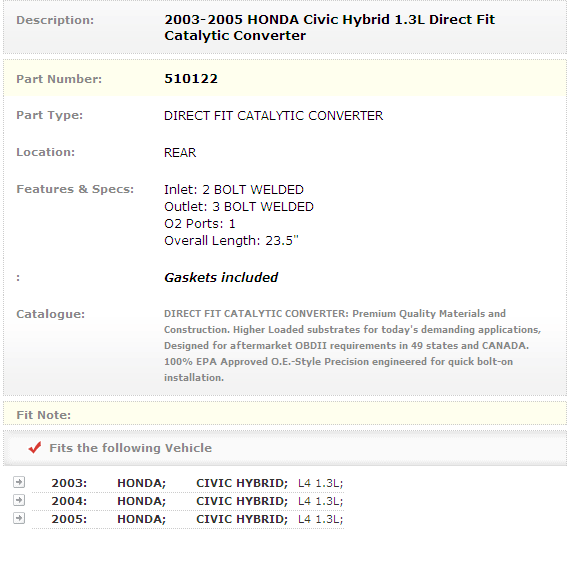This screenshot has height=573, width=570.
Task: Click CIVIC HYBRID in the 2004 row
Action: click(x=242, y=501)
